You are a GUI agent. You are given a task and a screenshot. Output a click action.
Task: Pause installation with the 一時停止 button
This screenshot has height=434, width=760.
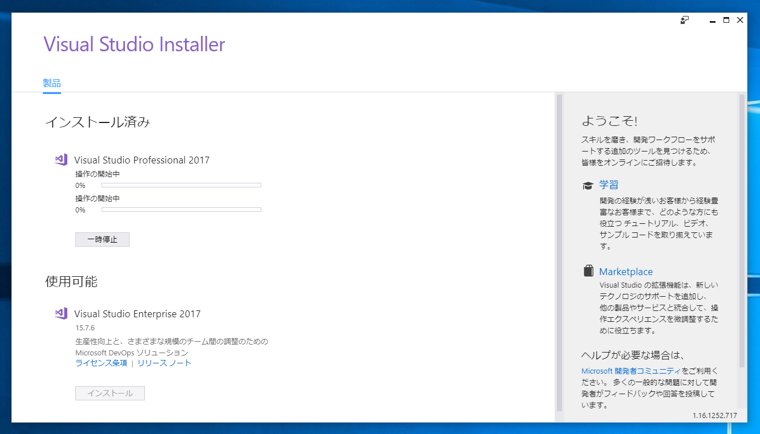pos(102,239)
